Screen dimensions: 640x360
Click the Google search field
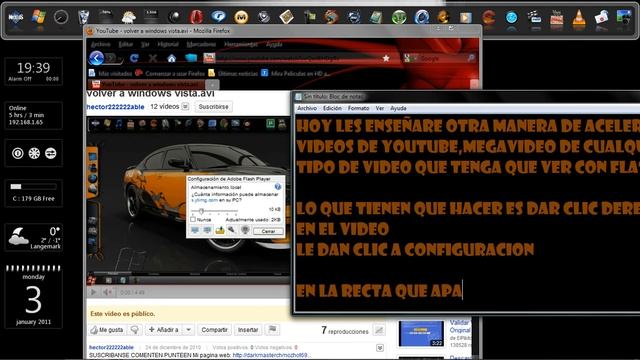point(441,58)
